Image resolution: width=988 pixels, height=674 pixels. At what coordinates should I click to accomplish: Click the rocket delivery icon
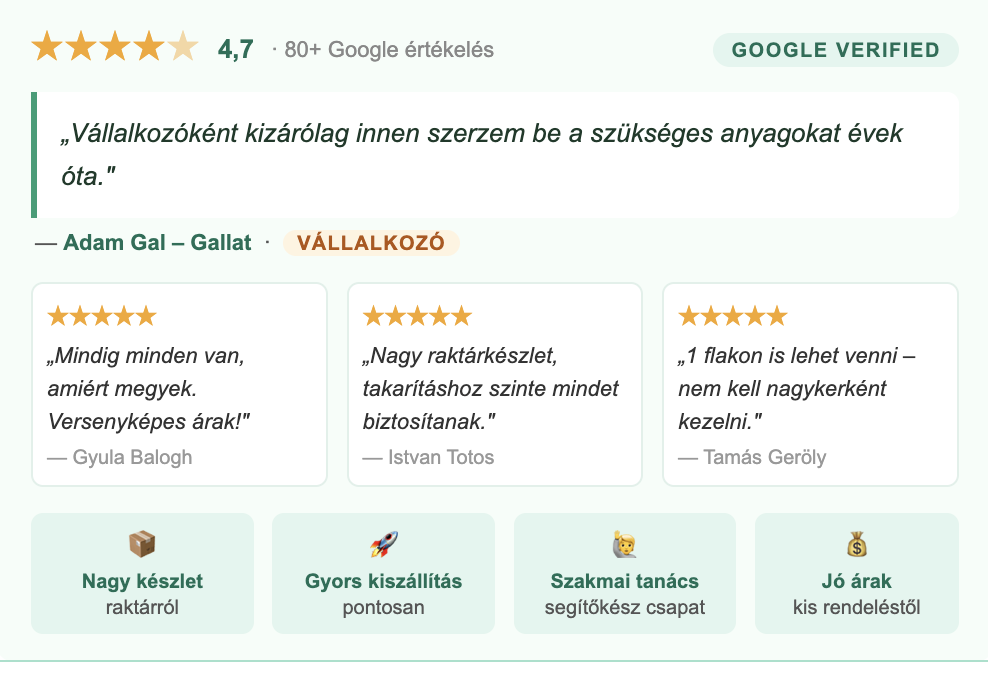(x=384, y=545)
